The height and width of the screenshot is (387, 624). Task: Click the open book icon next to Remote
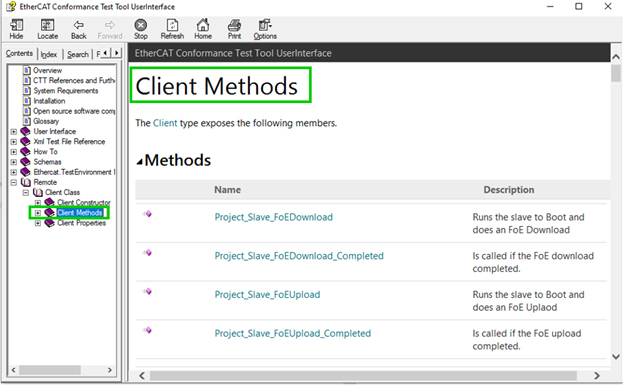coord(25,182)
